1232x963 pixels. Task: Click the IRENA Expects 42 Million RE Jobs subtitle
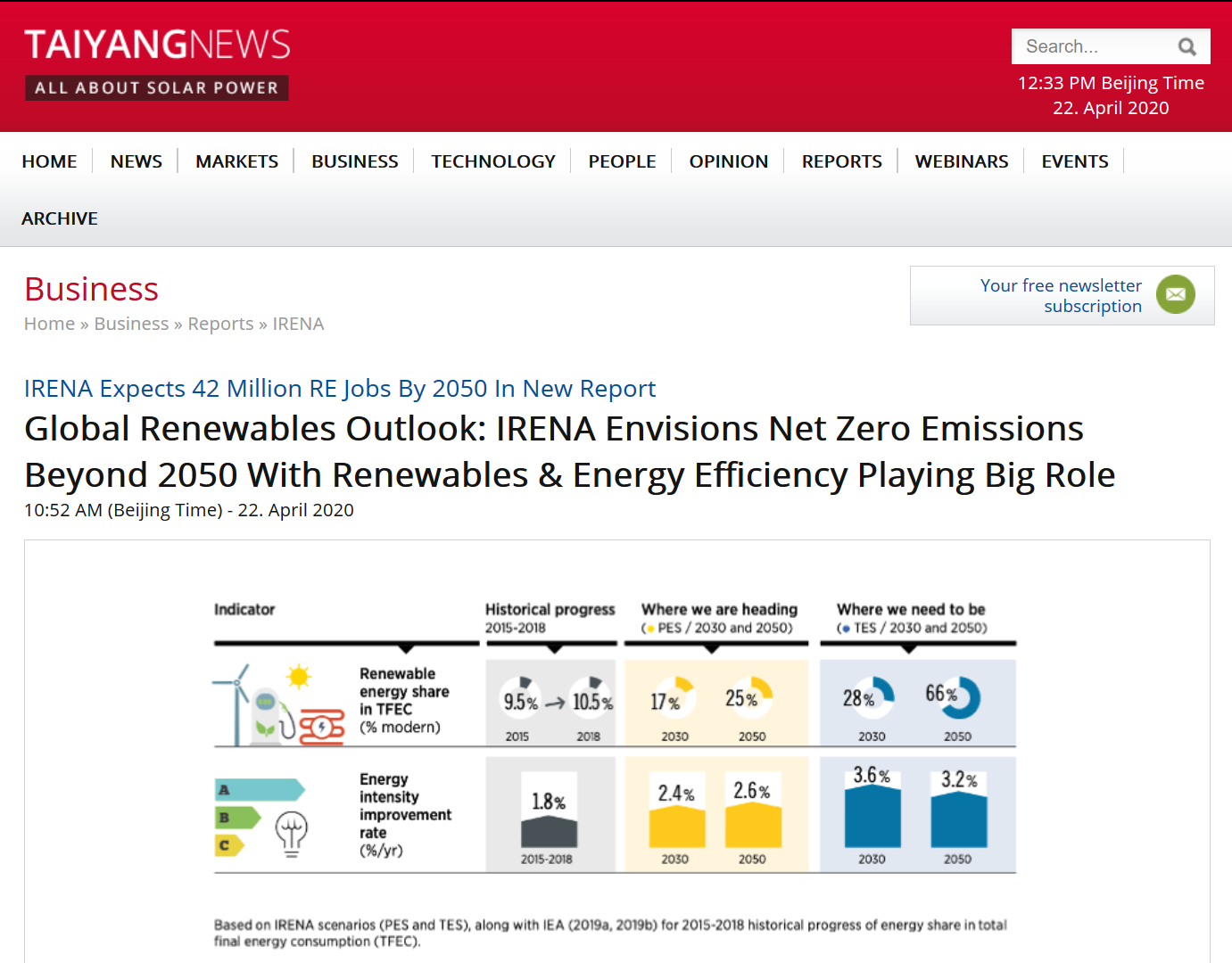(340, 389)
